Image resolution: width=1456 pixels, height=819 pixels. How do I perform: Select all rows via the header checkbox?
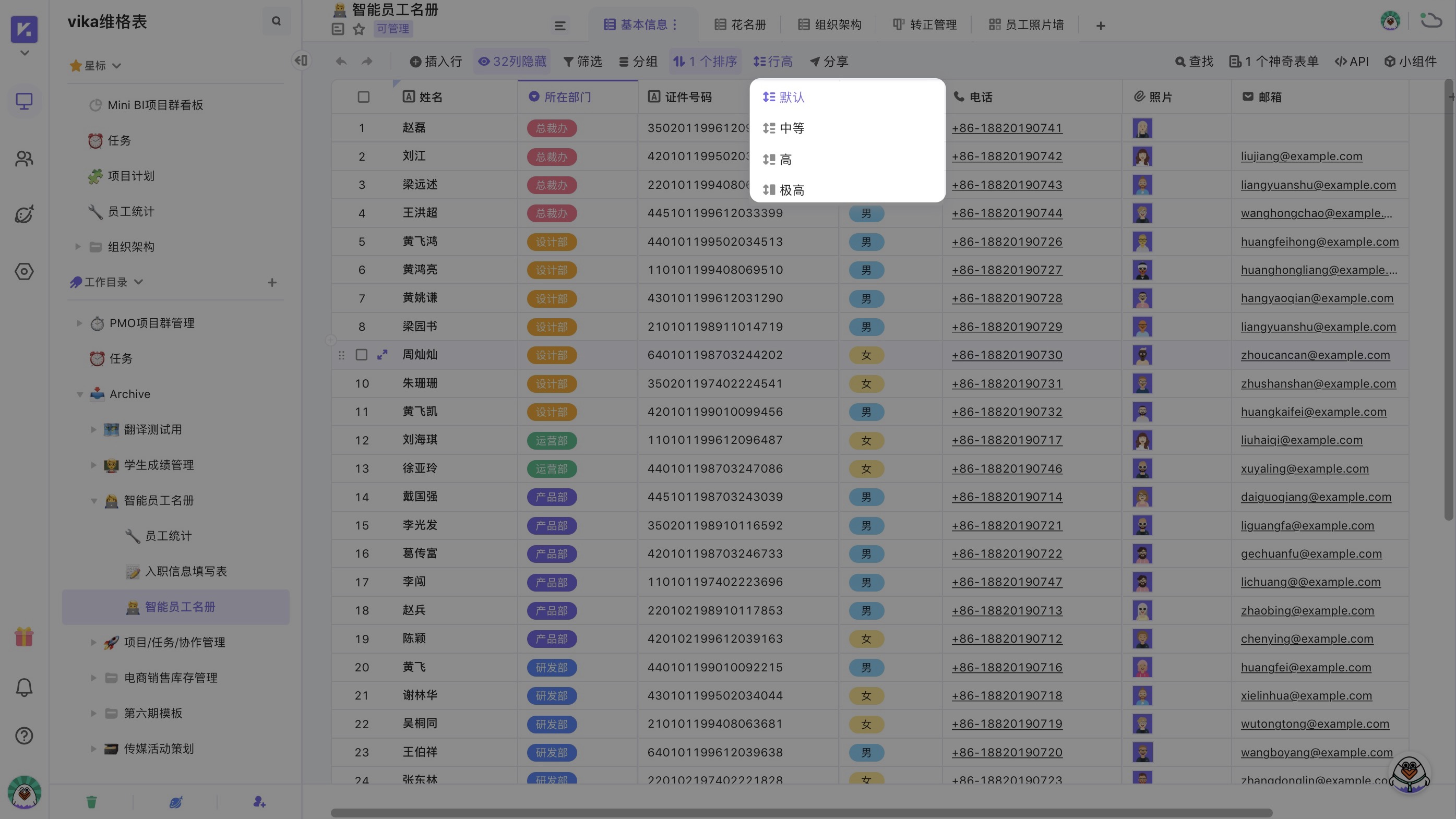click(362, 97)
